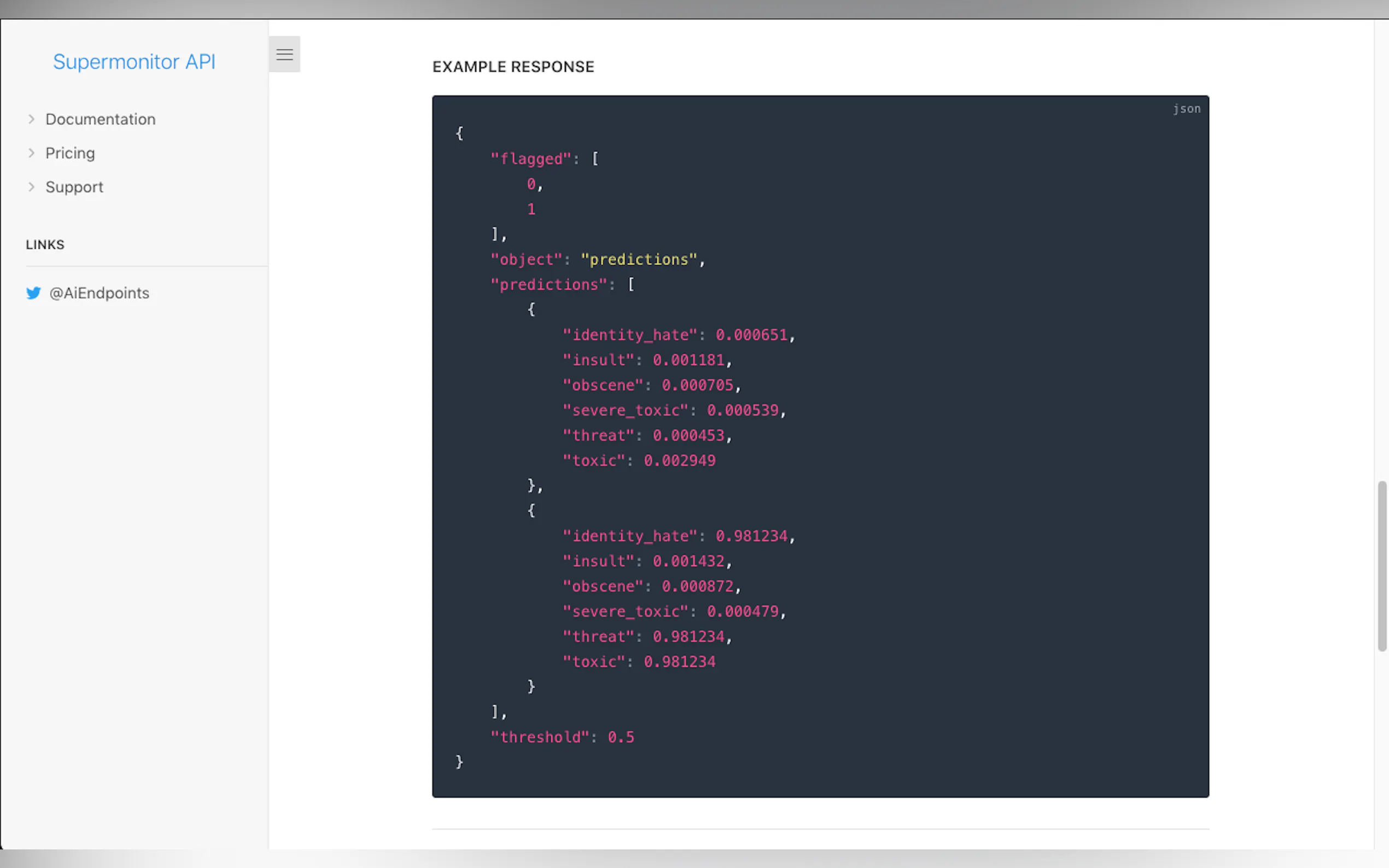Viewport: 1389px width, 868px height.
Task: Click the "predictions" string value in yellow
Action: pos(639,260)
